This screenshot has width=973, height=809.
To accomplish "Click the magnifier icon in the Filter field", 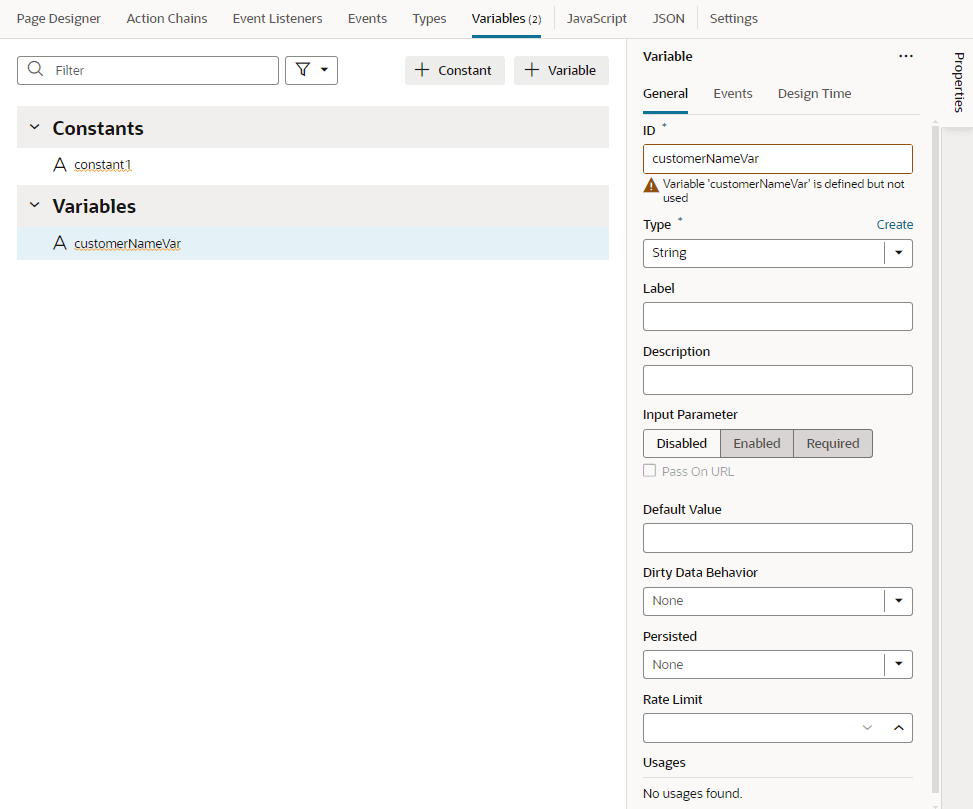I will click(x=33, y=70).
